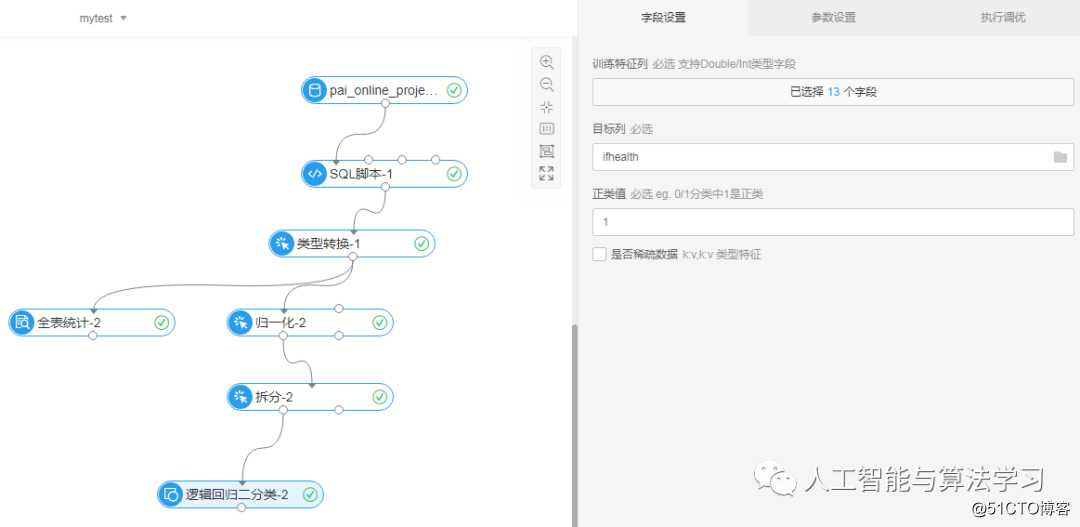Select the 拆分-2 node label
The width and height of the screenshot is (1080, 527).
(x=274, y=397)
